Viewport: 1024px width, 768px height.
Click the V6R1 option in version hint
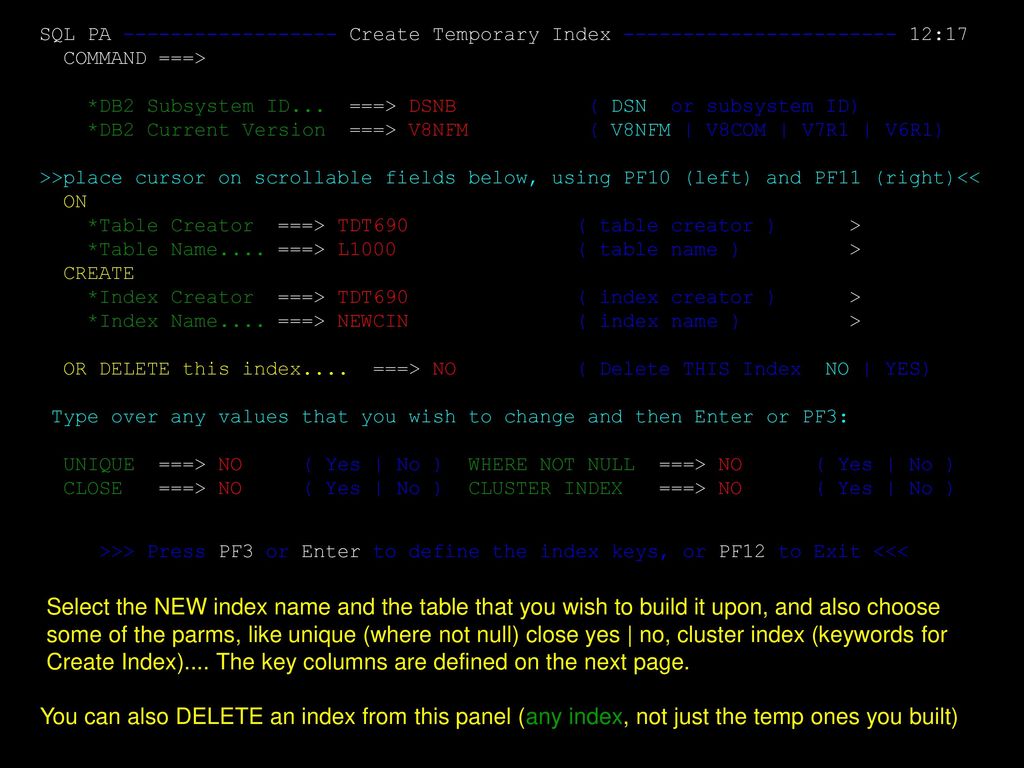pyautogui.click(x=908, y=130)
